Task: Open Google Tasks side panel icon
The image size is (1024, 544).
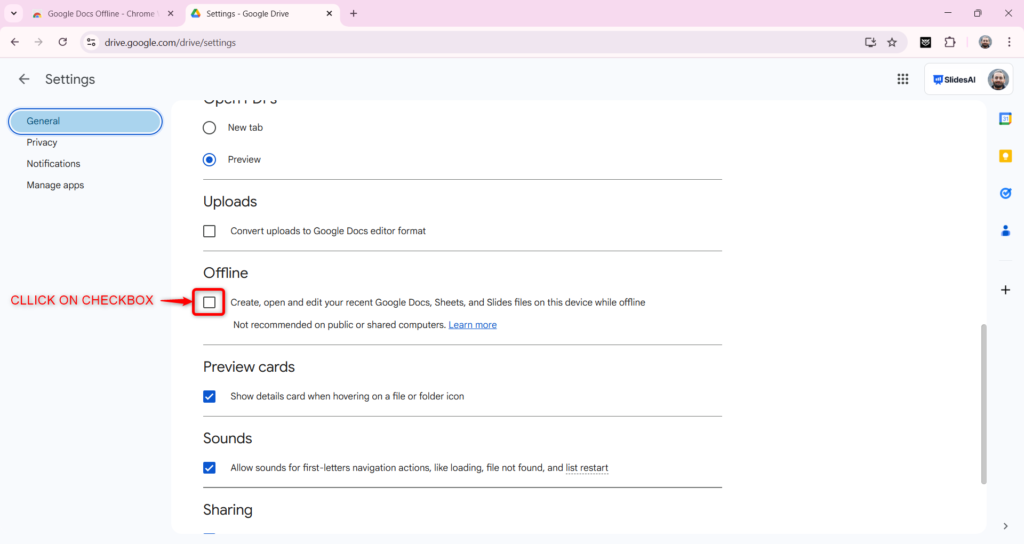Action: pos(1005,193)
